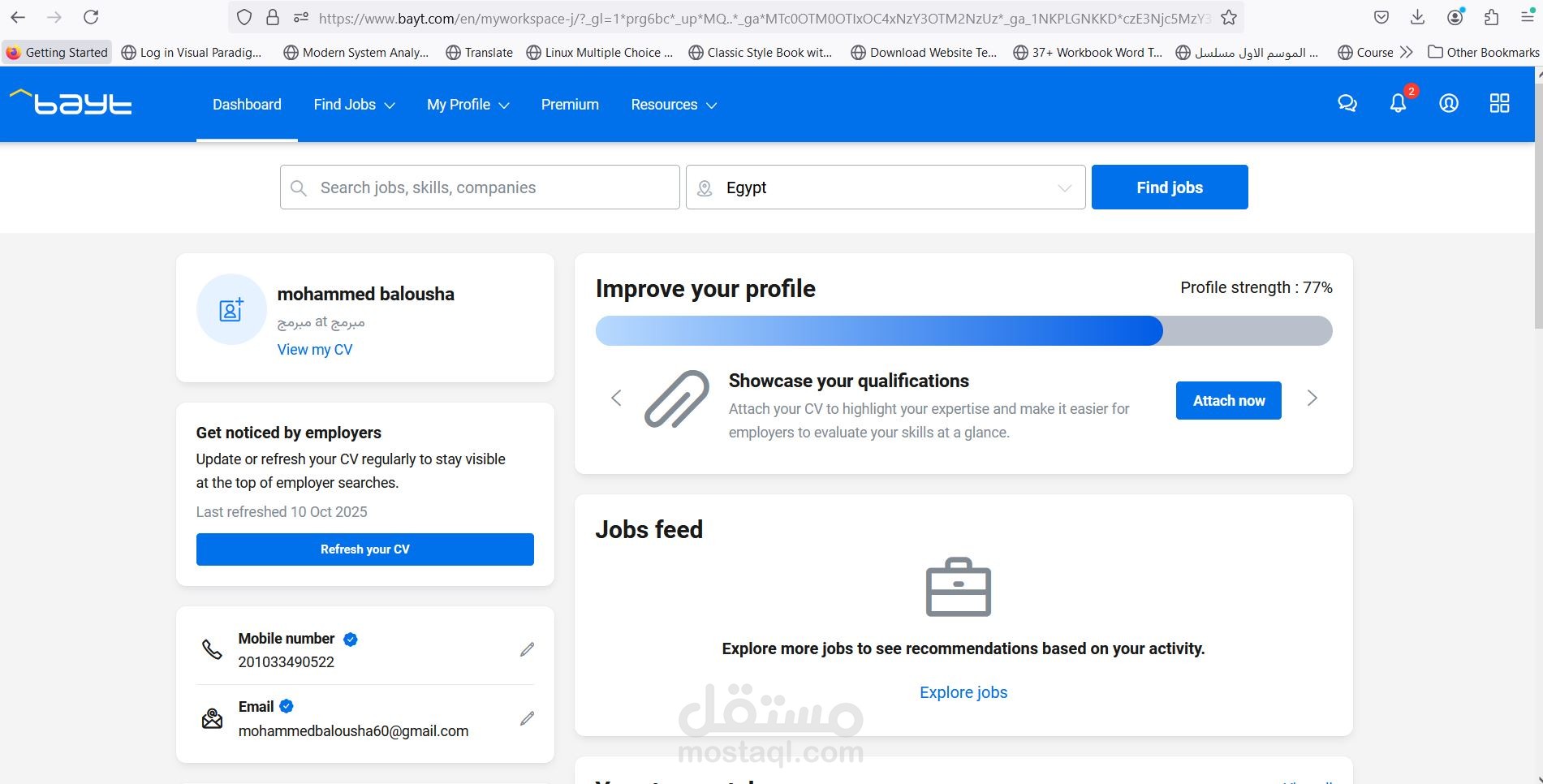This screenshot has width=1543, height=784.
Task: Open the View my CV link
Action: (315, 350)
